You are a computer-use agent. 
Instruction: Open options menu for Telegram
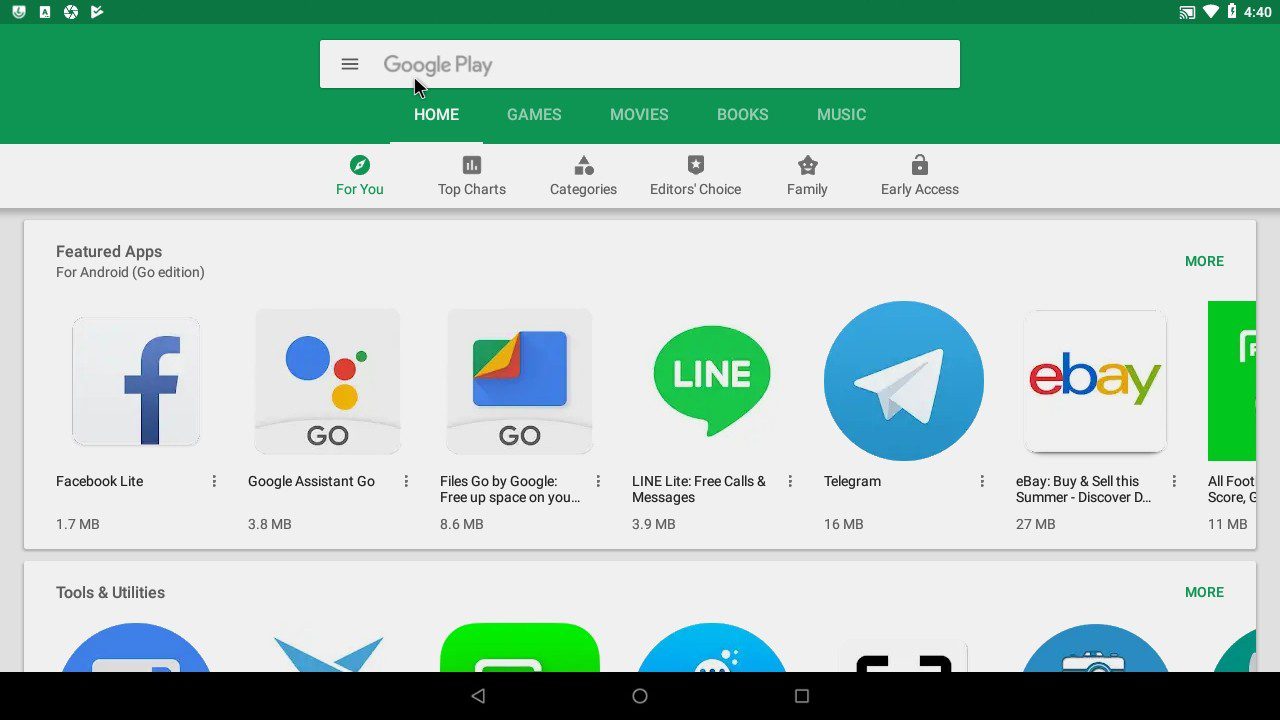(x=982, y=481)
